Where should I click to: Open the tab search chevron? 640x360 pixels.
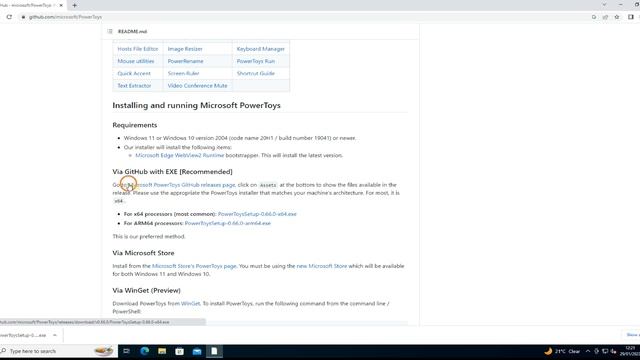604,4
